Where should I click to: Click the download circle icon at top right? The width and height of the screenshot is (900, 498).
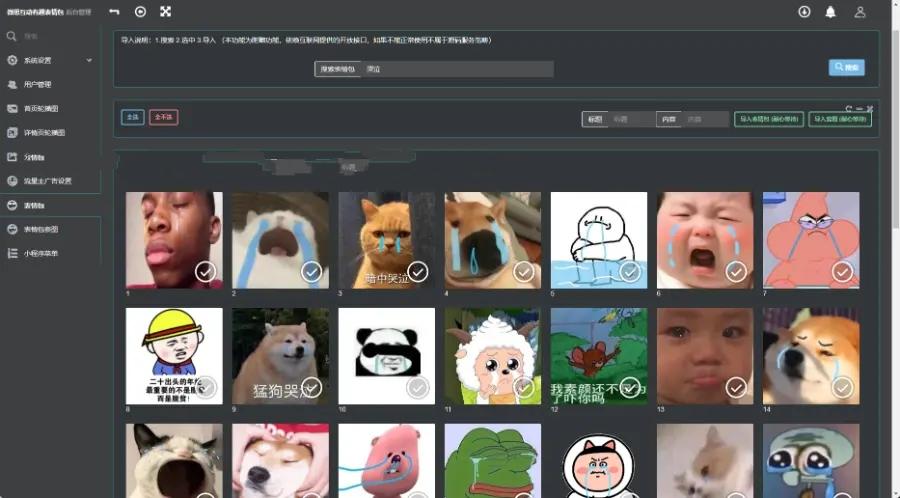tap(804, 11)
